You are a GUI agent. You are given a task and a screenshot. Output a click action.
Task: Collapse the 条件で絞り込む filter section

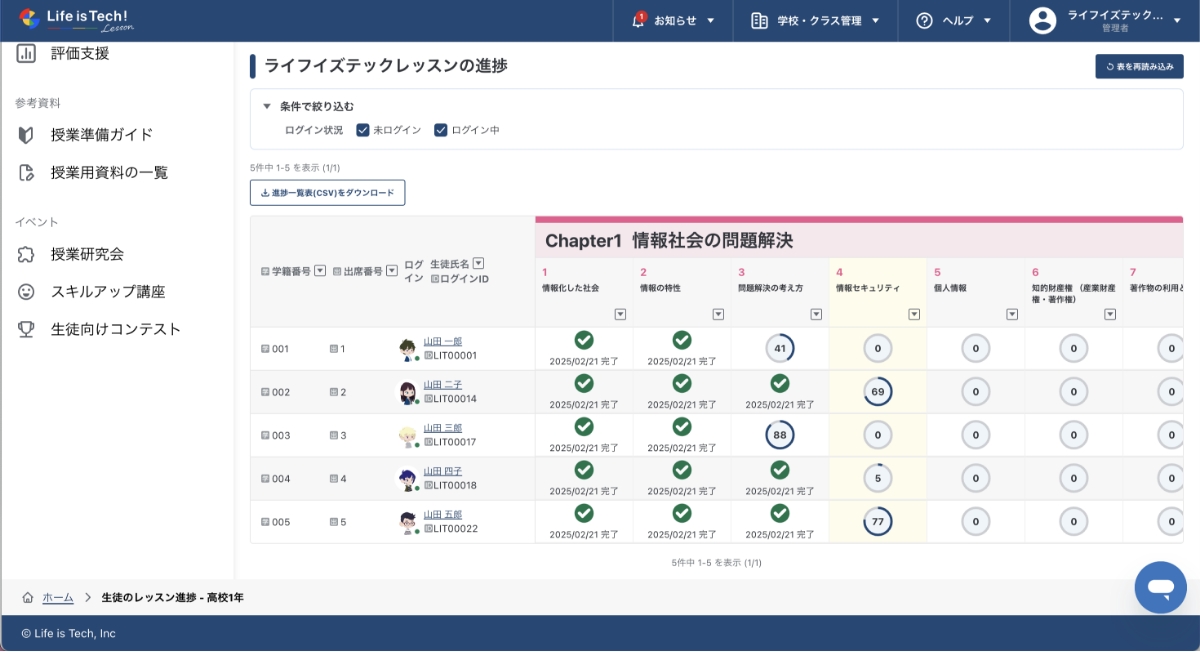pos(267,106)
